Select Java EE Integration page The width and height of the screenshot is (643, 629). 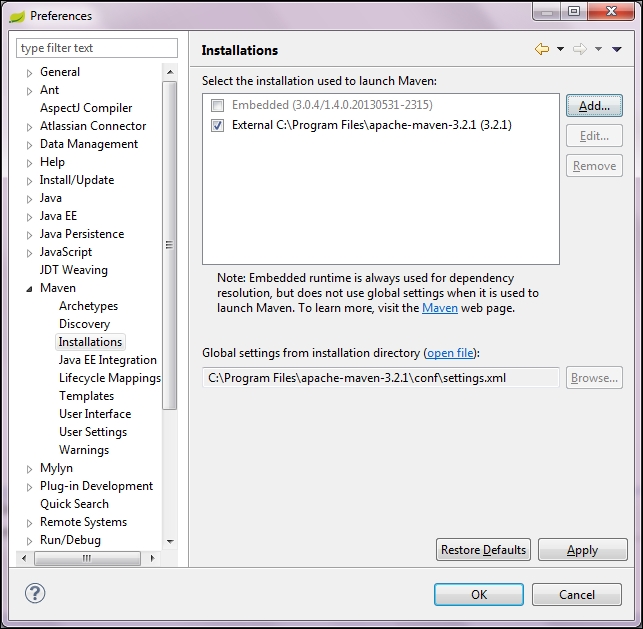point(108,360)
